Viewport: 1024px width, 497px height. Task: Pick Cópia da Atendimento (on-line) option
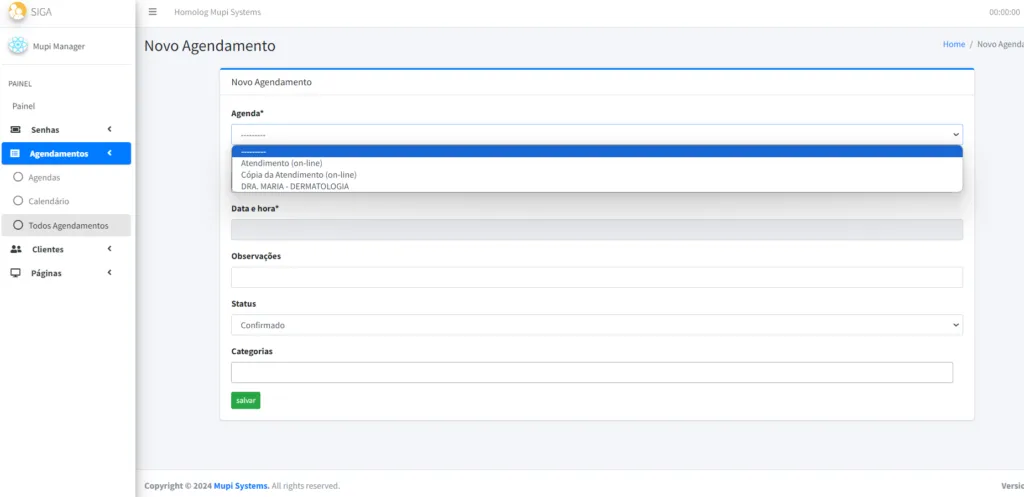(298, 175)
